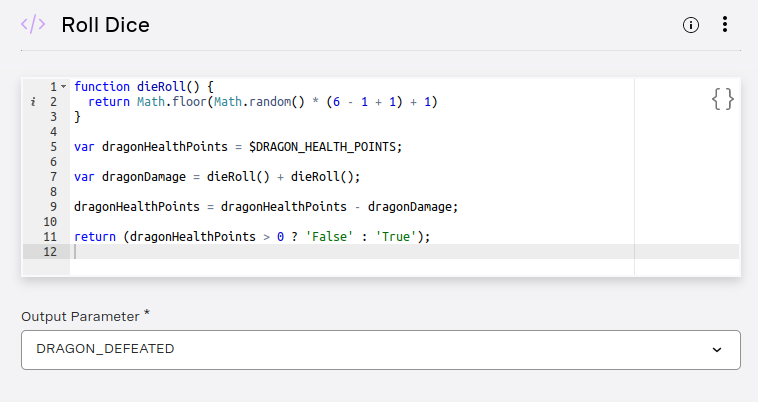
Task: Click the code script icon beside Roll Dice
Action: click(x=33, y=25)
